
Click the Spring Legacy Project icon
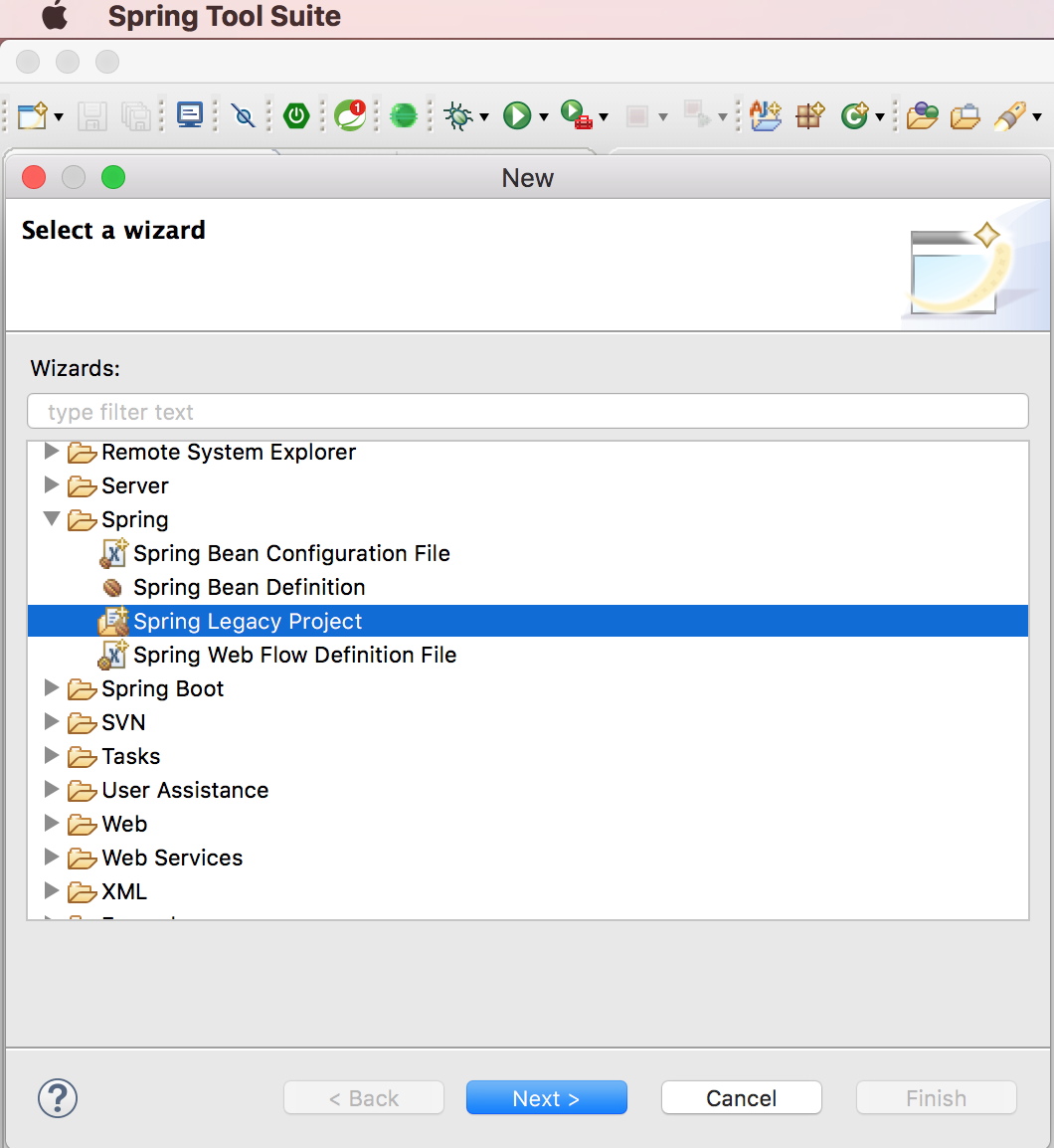point(113,621)
